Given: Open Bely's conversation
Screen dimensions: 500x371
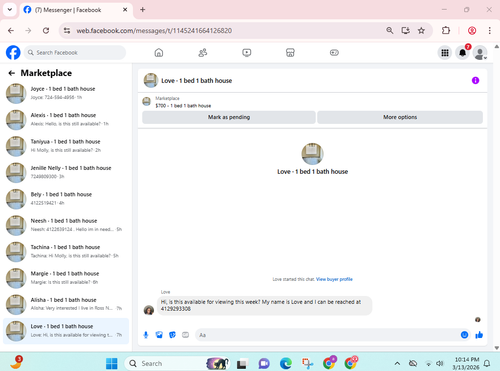Looking at the screenshot, I should [x=66, y=198].
